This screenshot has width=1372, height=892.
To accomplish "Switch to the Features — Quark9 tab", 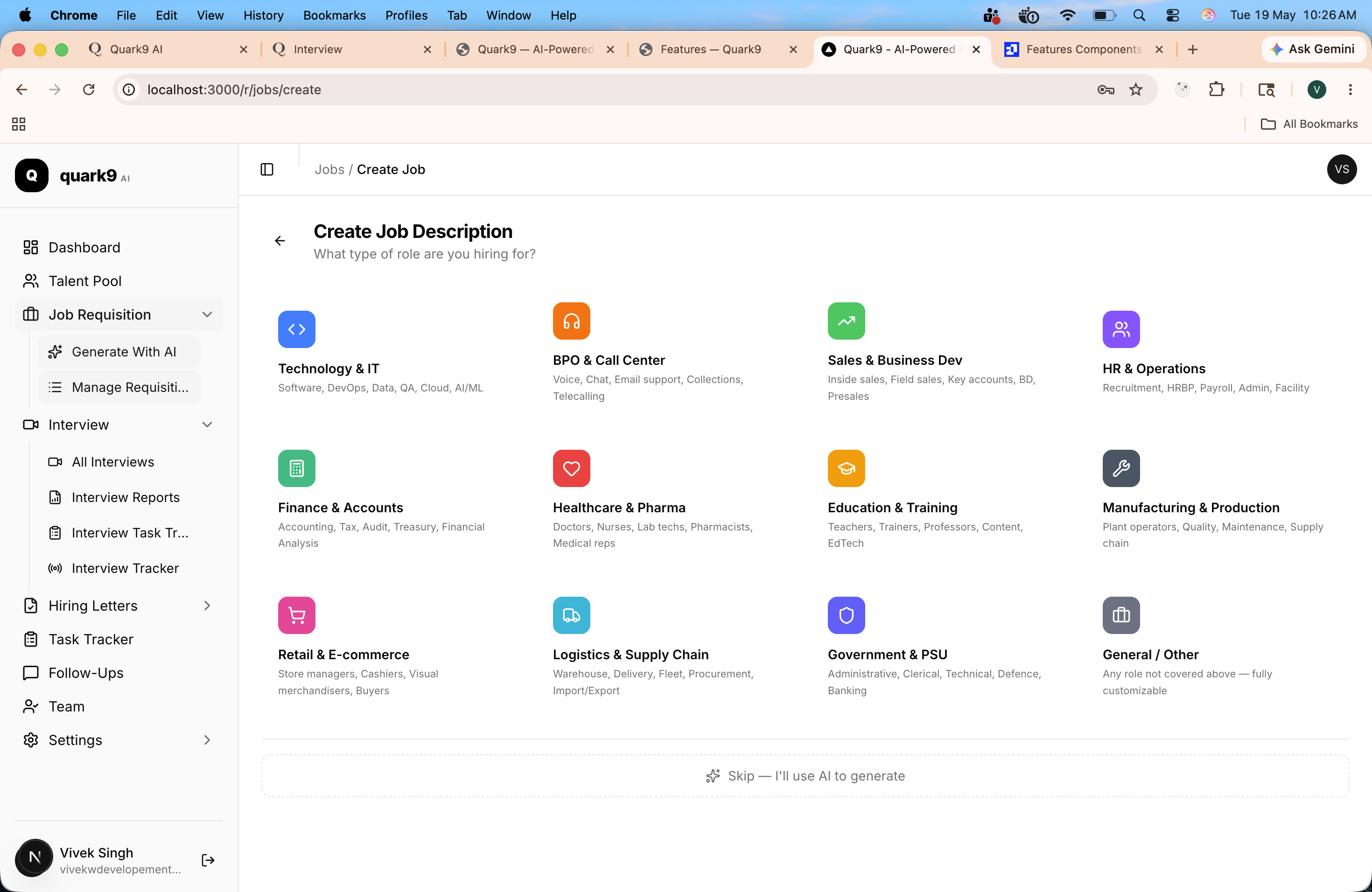I will point(719,49).
